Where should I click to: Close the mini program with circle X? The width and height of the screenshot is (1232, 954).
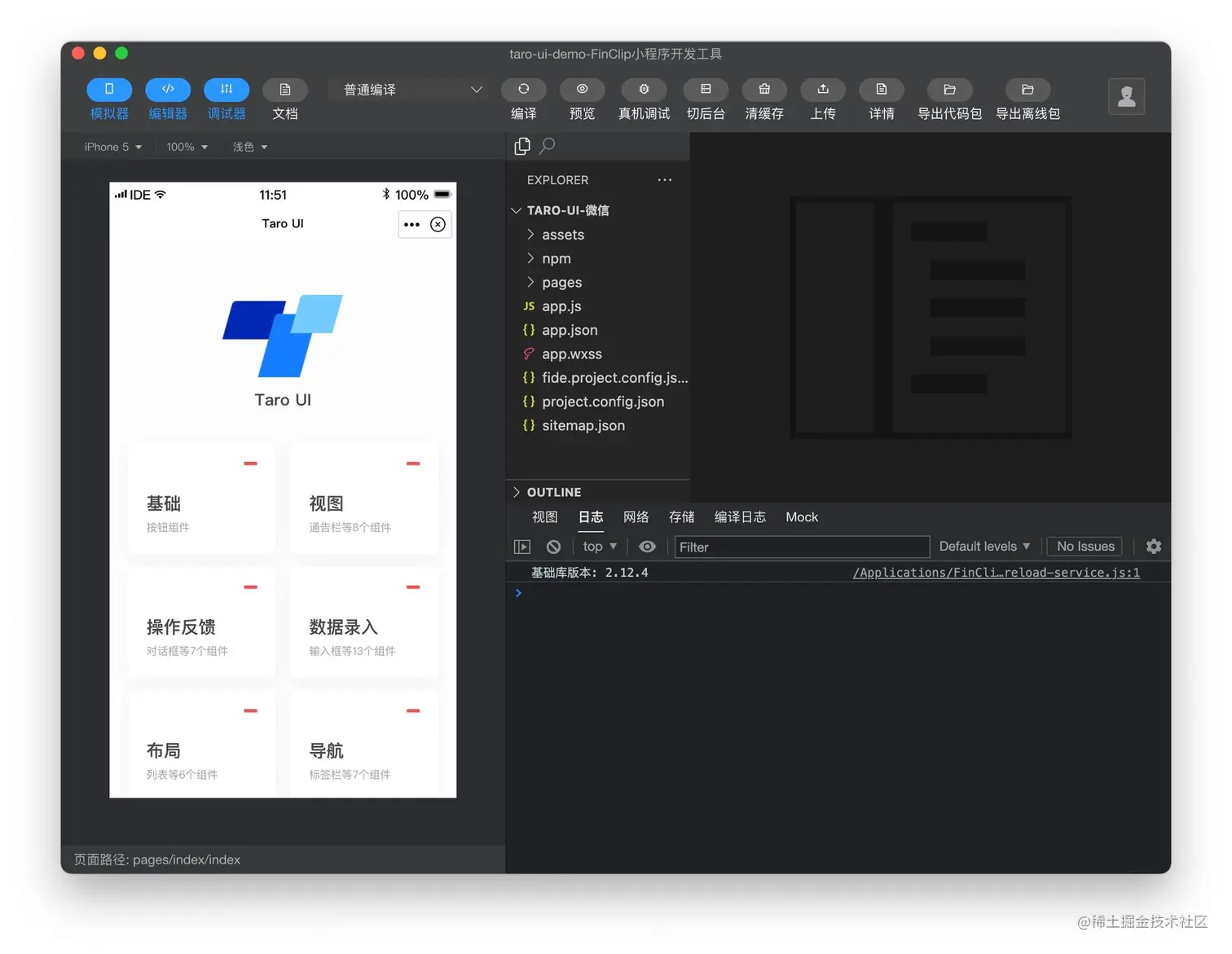(438, 225)
